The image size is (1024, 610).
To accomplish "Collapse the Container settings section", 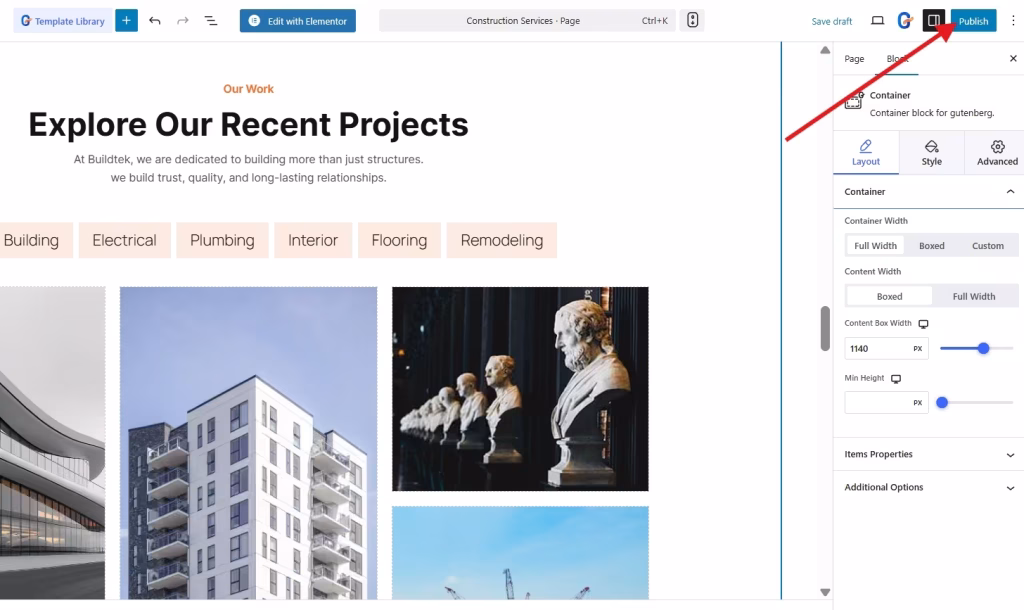I will tap(1009, 191).
